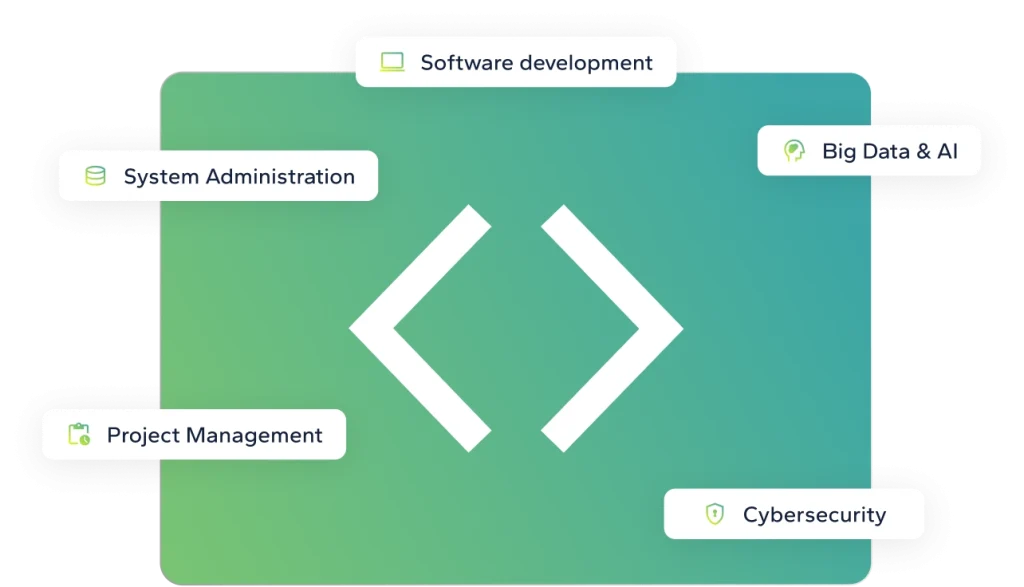1024x587 pixels.
Task: Click the word "development" in the top chip
Action: 586,63
